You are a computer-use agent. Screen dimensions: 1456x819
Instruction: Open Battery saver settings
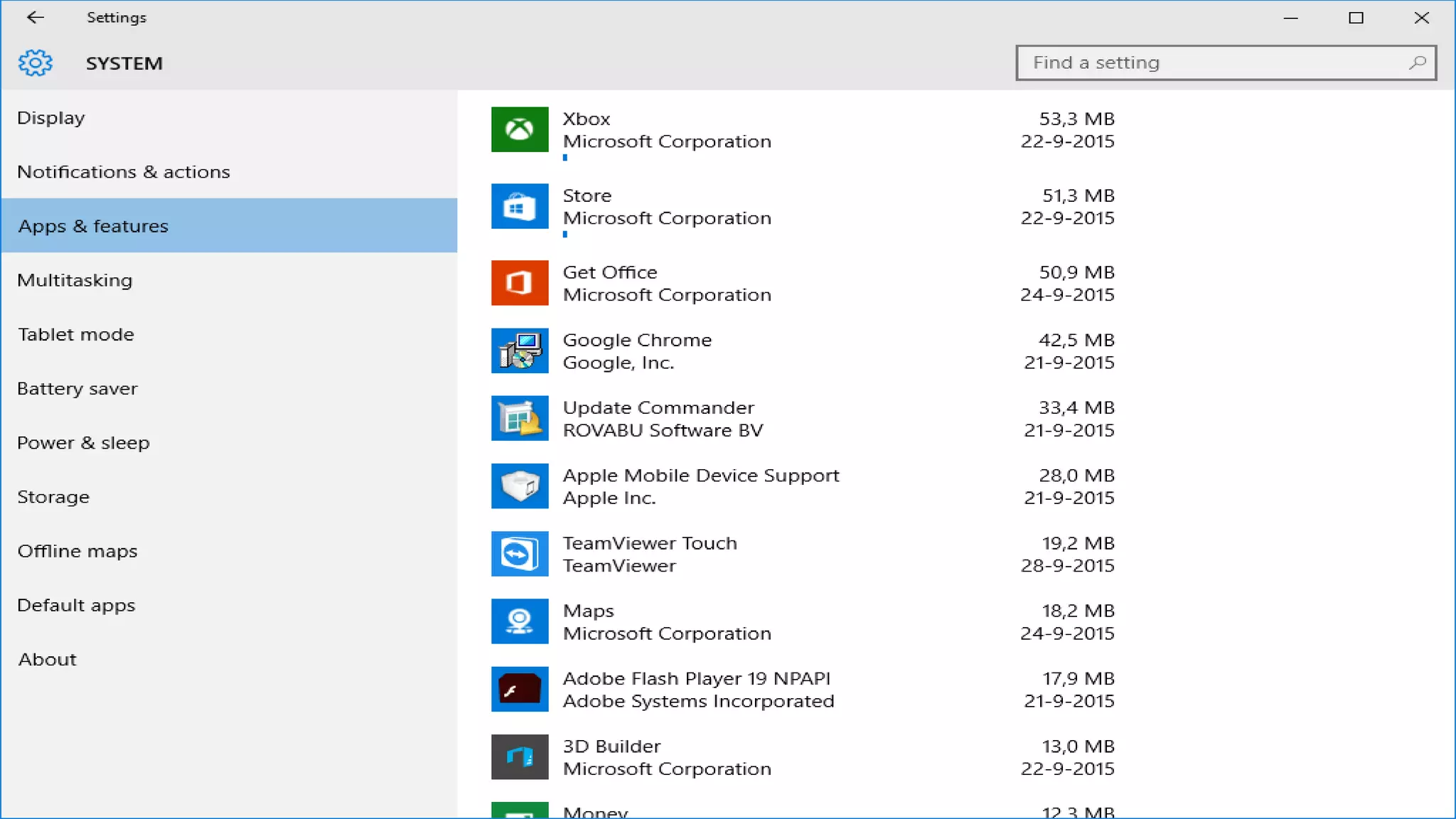229,388
